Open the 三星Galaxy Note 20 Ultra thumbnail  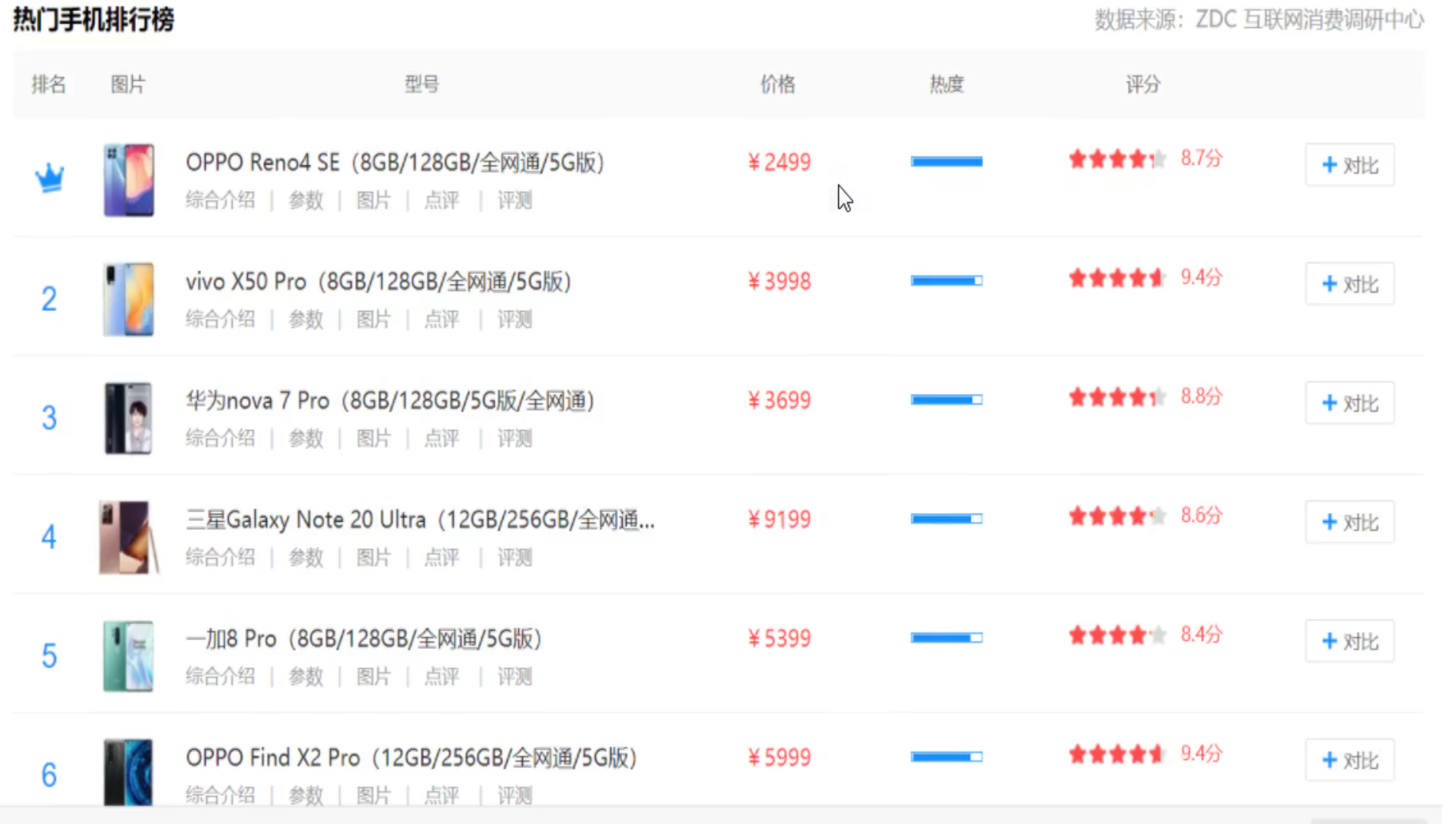point(128,537)
